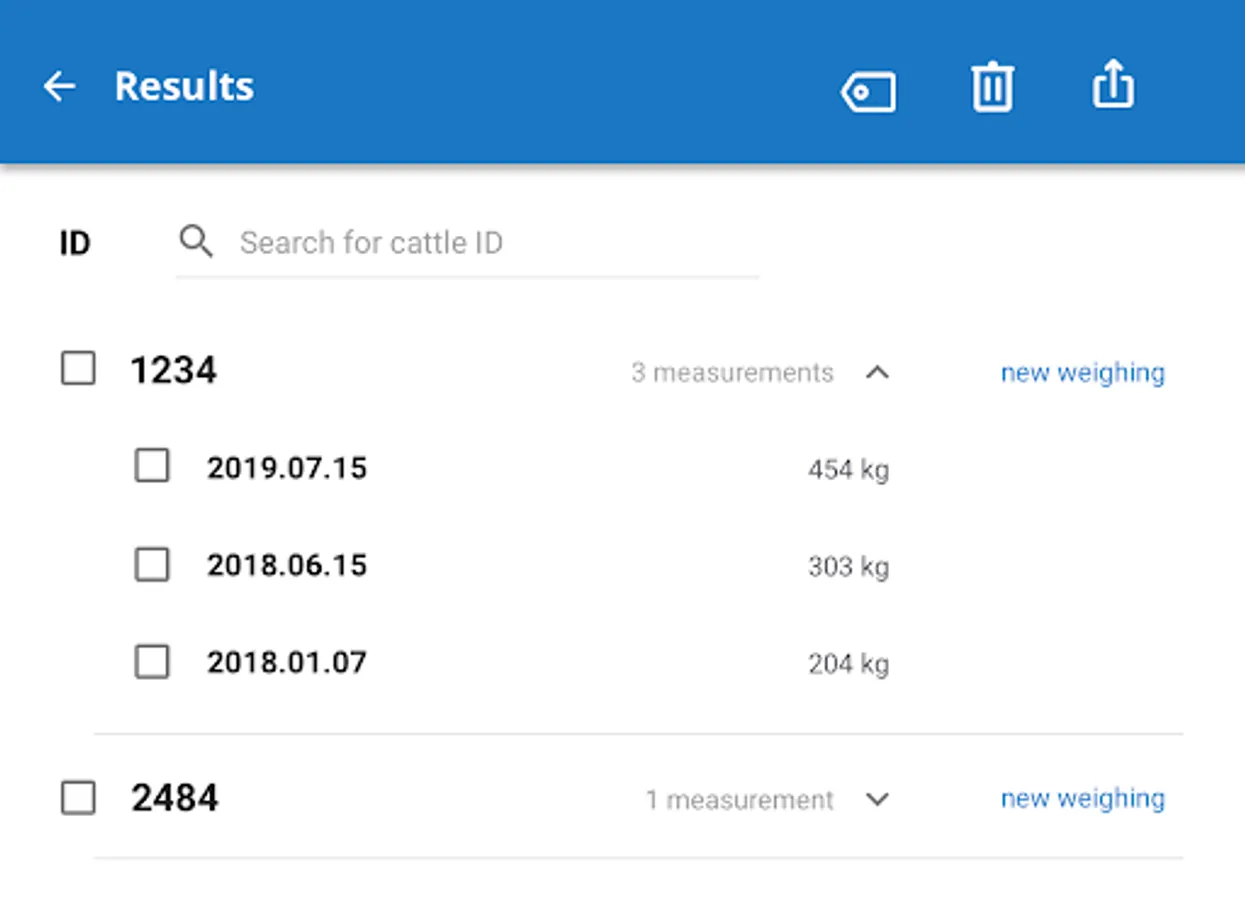
Task: Tap the share export icon
Action: [1113, 85]
